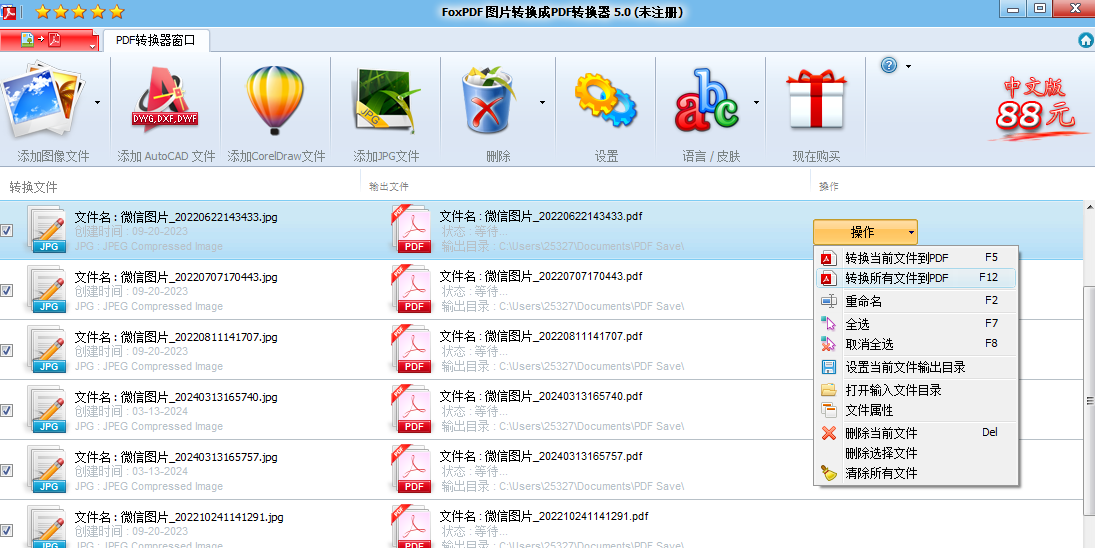Choose 打开输入文件目录 menu item
1095x548 pixels.
point(916,390)
